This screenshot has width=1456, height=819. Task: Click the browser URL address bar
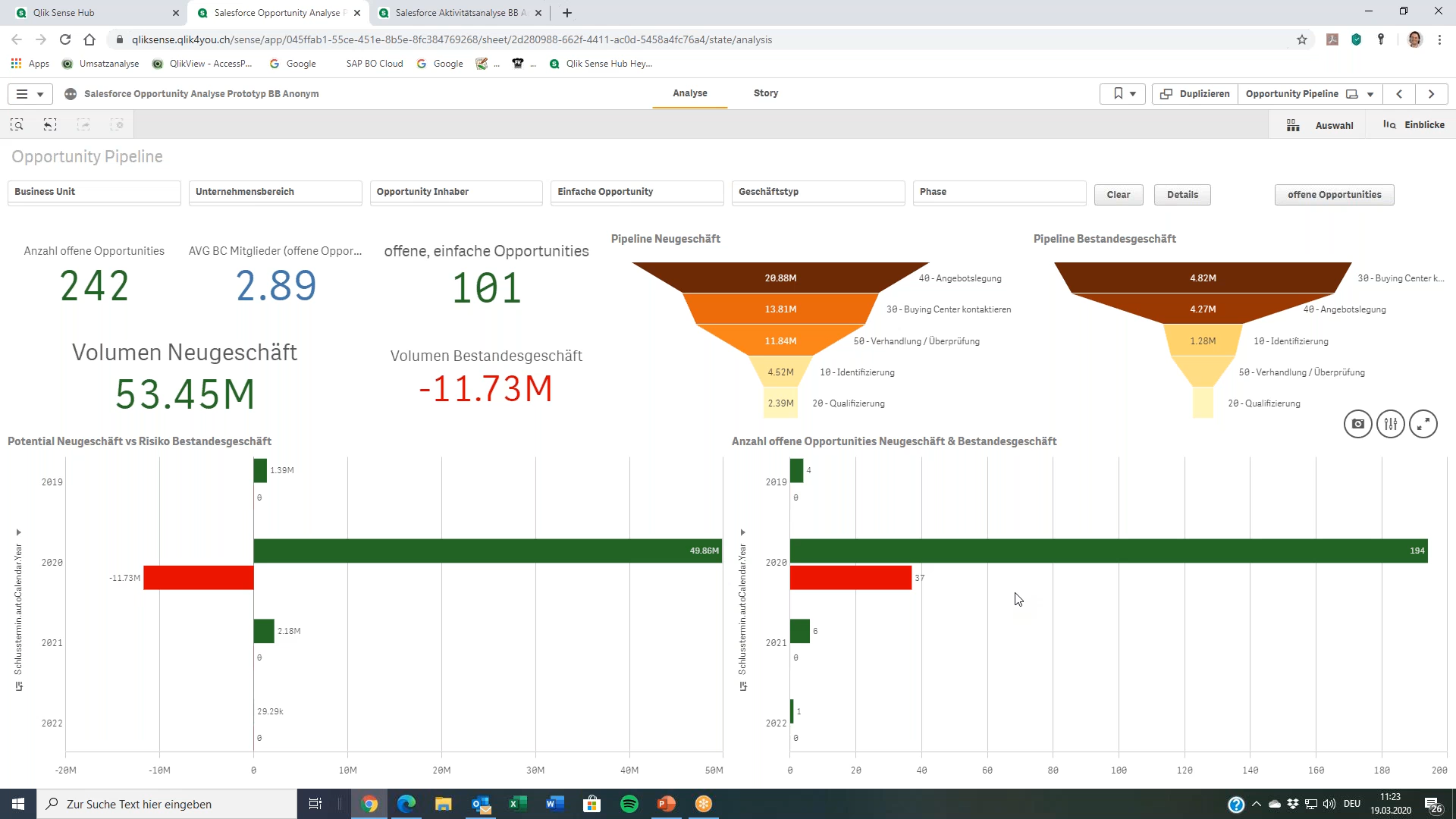tap(705, 39)
